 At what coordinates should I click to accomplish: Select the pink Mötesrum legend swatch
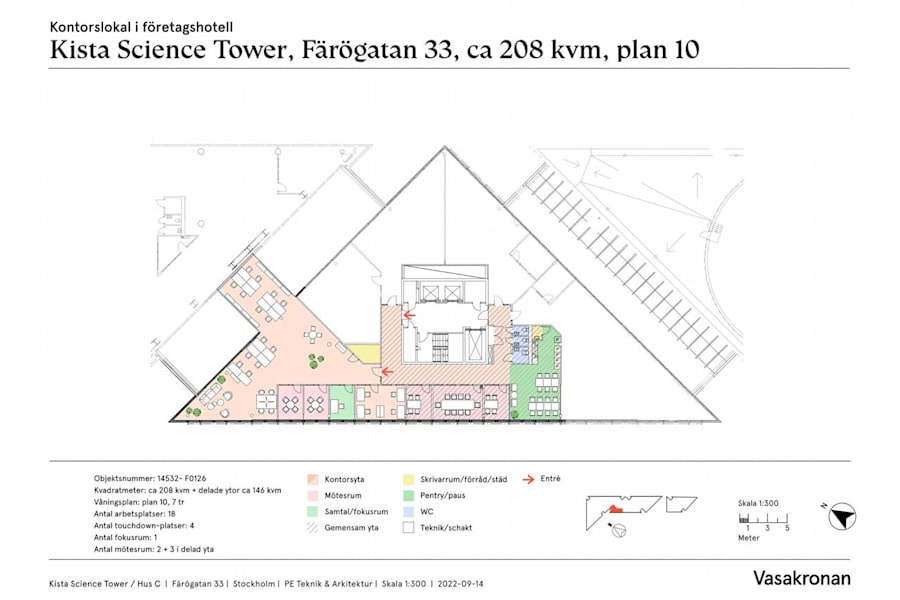(x=313, y=495)
